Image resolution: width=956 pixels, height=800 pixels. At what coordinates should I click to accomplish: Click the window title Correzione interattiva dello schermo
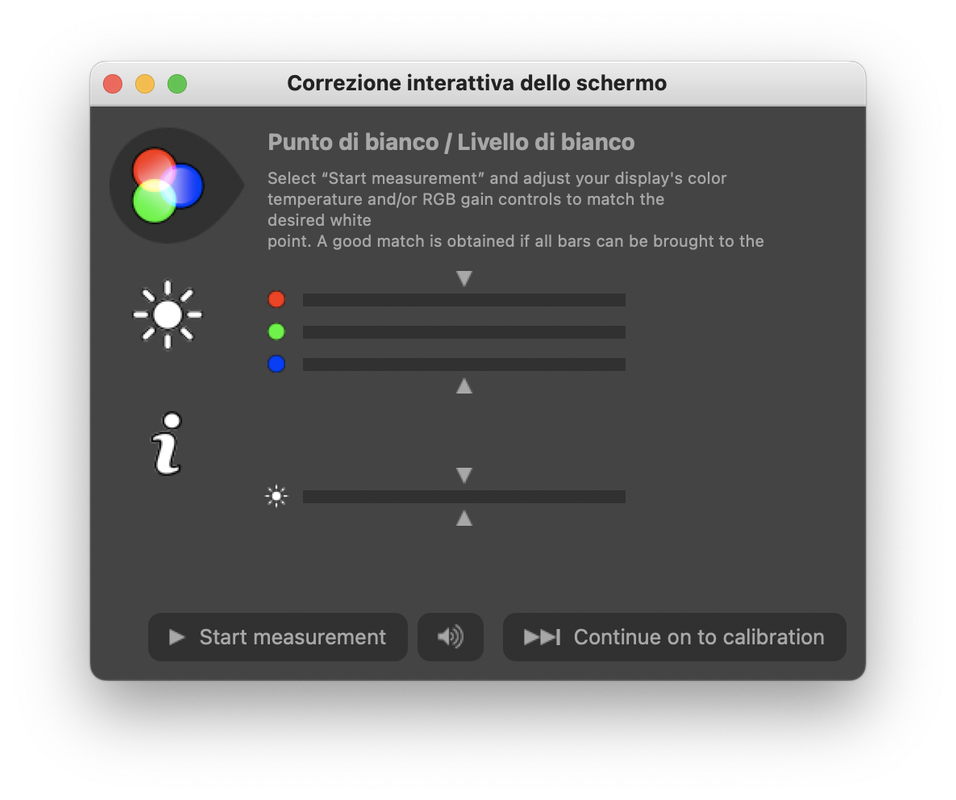(x=477, y=83)
